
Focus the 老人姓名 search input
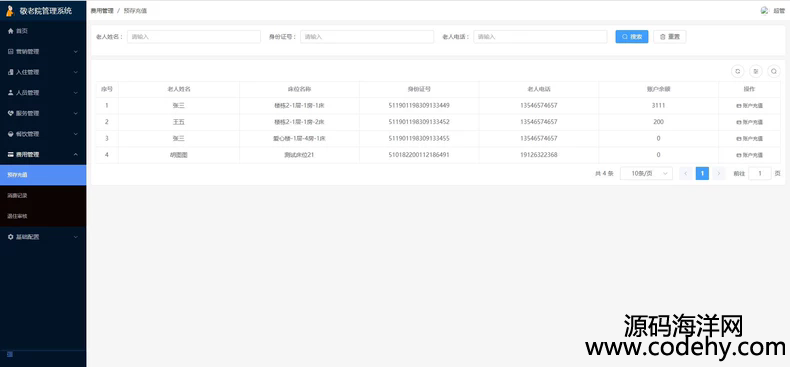194,37
